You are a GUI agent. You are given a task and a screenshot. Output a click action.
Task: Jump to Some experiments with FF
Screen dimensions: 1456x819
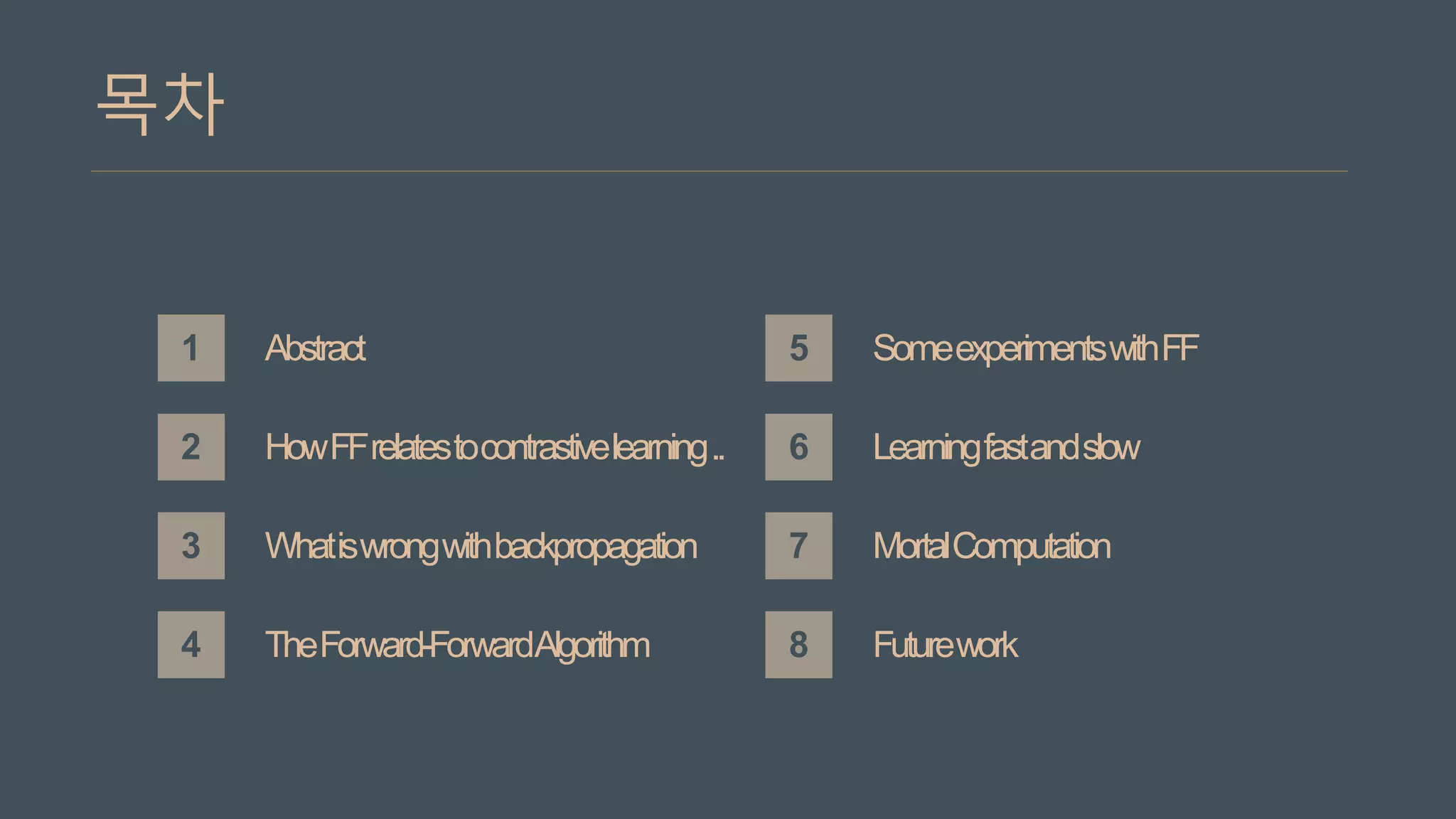[1036, 348]
